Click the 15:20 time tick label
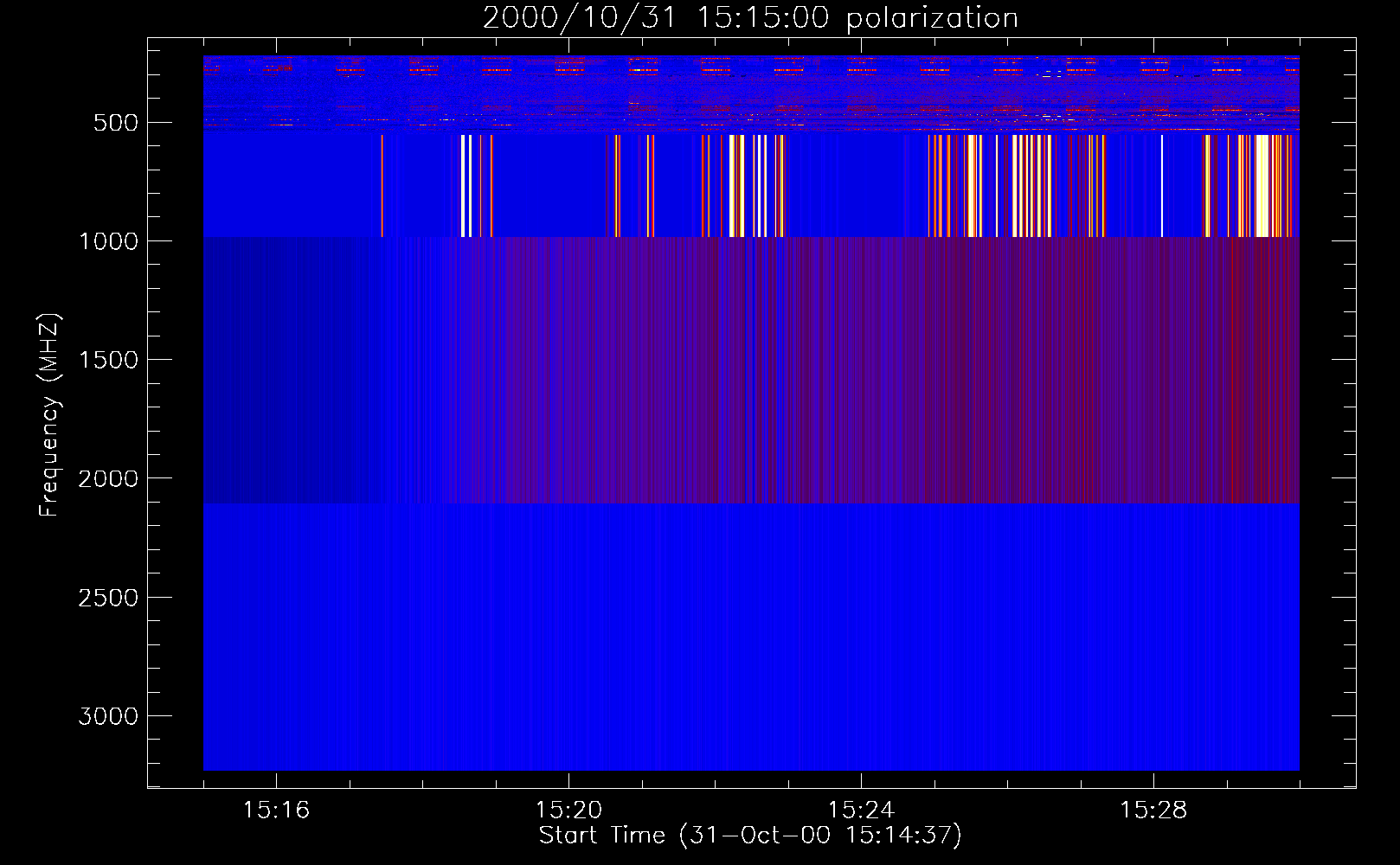1400x865 pixels. (x=568, y=811)
